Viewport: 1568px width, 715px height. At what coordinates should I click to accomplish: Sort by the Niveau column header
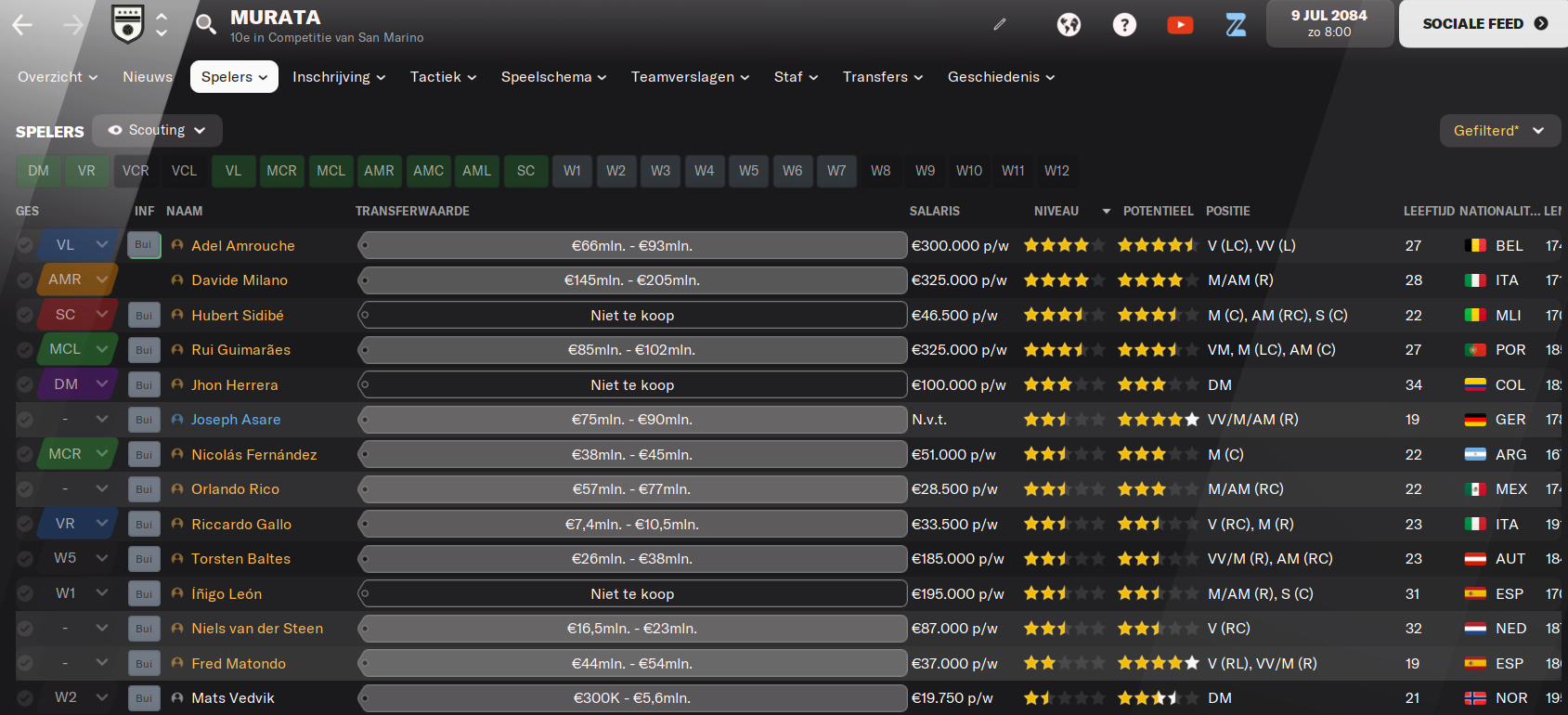pyautogui.click(x=1056, y=211)
